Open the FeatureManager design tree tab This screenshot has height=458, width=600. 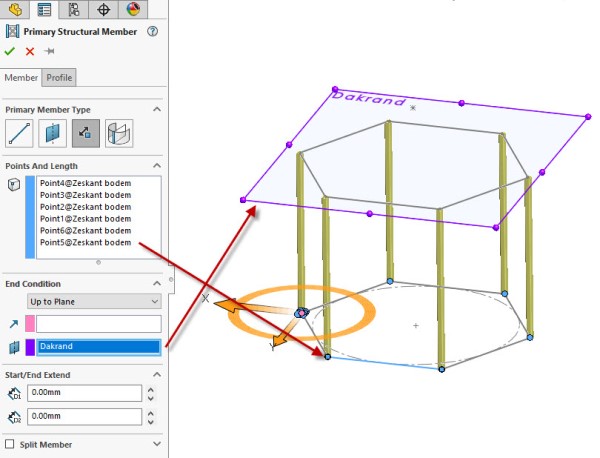point(15,9)
